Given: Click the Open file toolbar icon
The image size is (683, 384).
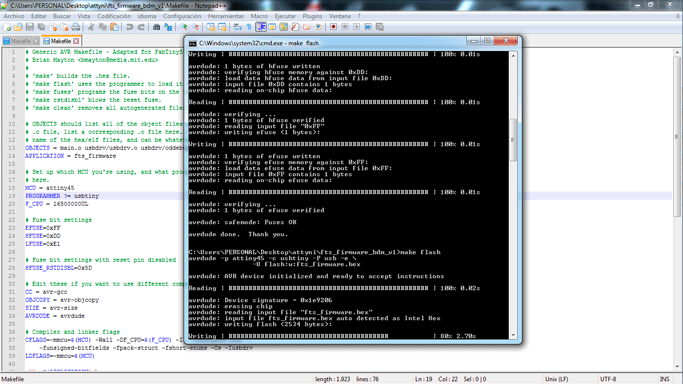Looking at the screenshot, I should coord(18,27).
